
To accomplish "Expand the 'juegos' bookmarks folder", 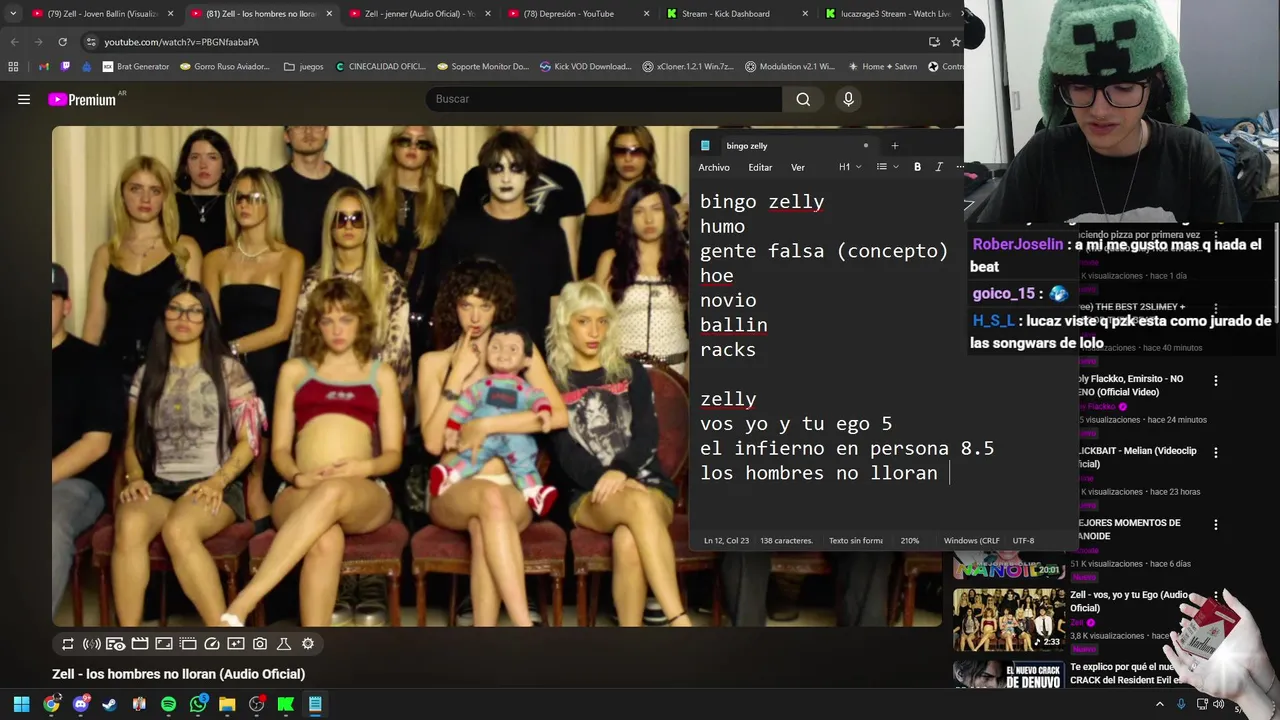I will point(304,67).
